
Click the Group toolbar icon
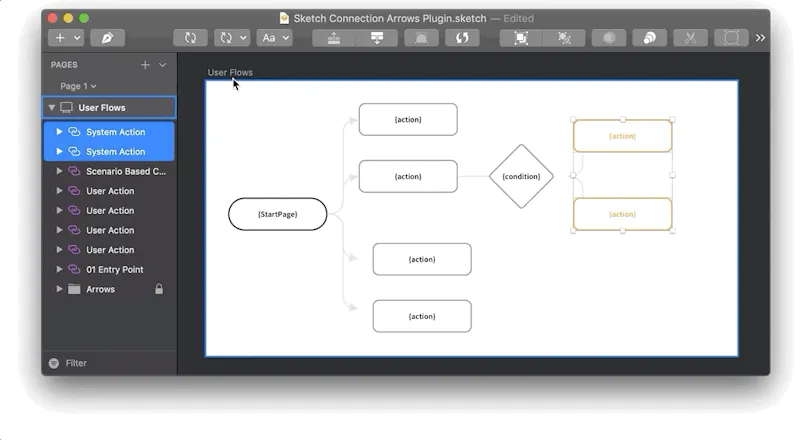coord(521,38)
